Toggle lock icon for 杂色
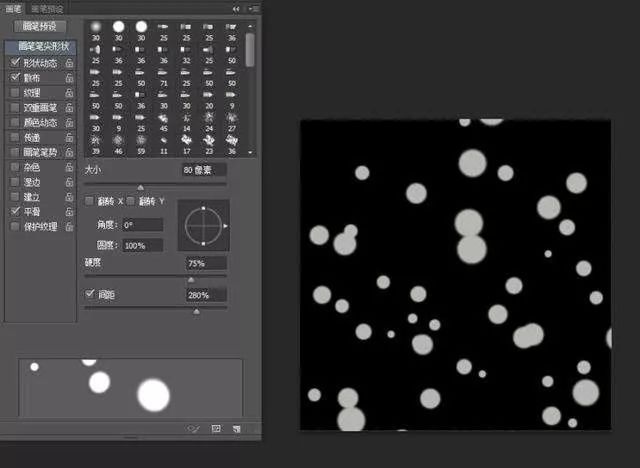640x468 pixels. click(x=69, y=167)
